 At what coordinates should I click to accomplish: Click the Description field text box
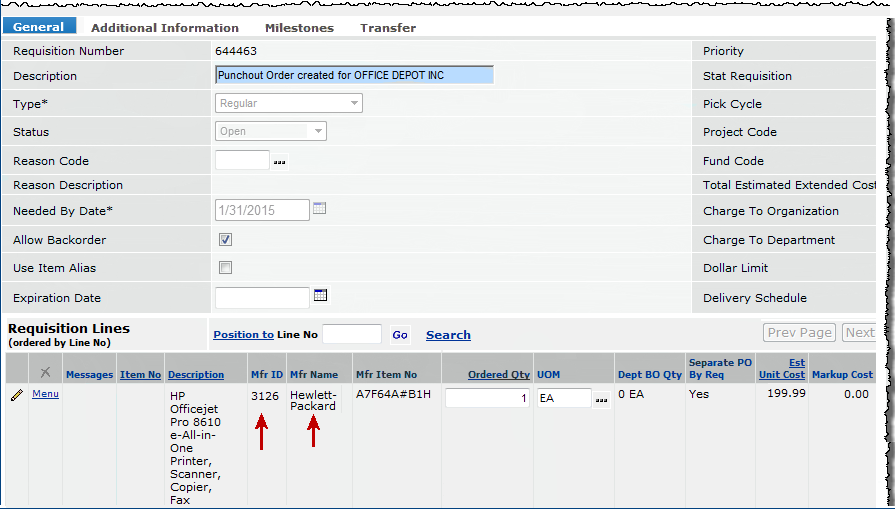(354, 75)
